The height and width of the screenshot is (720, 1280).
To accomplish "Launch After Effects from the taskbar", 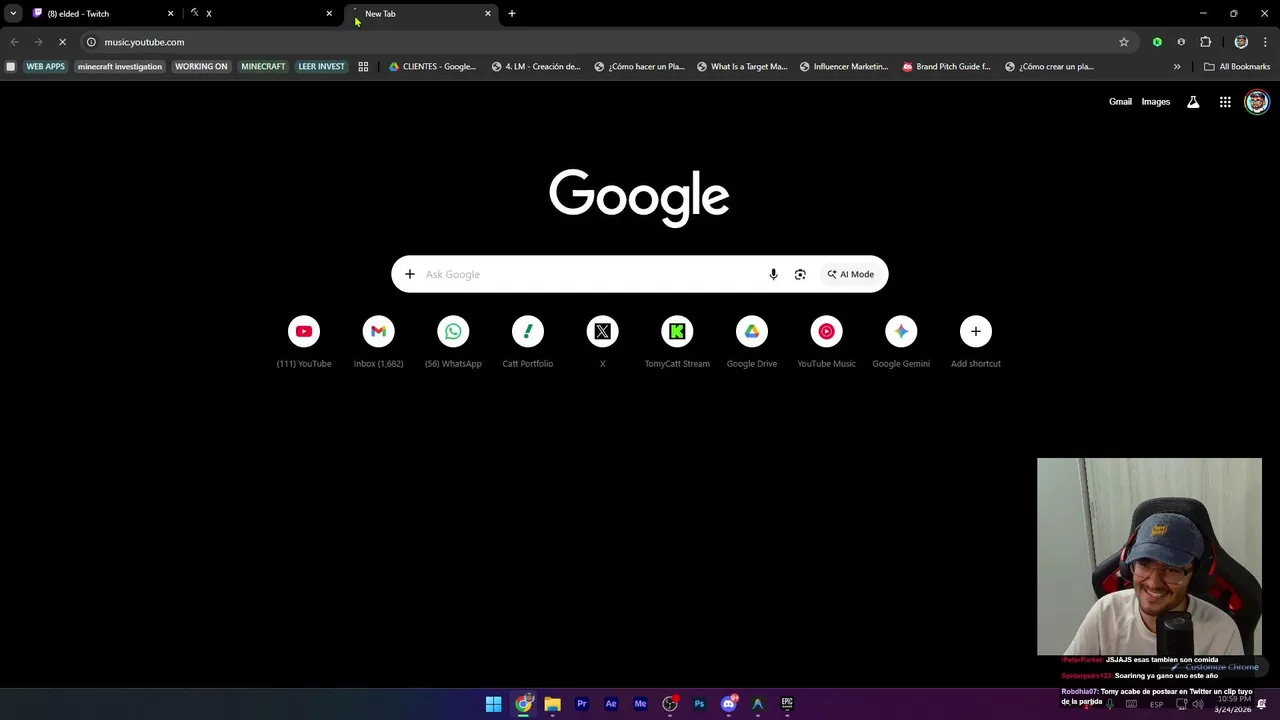I will pos(611,704).
